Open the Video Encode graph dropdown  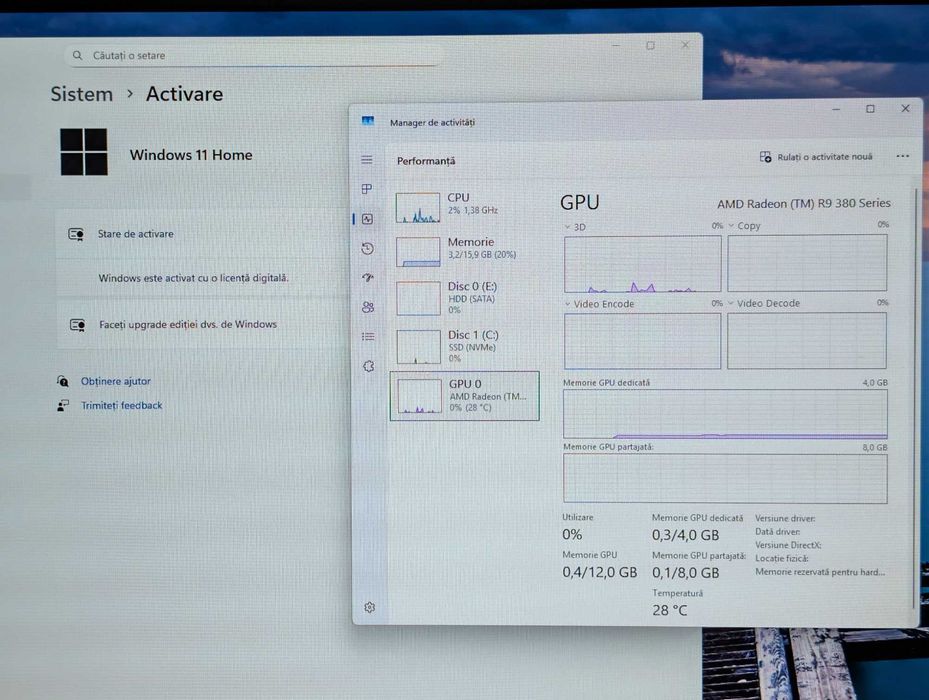[568, 304]
